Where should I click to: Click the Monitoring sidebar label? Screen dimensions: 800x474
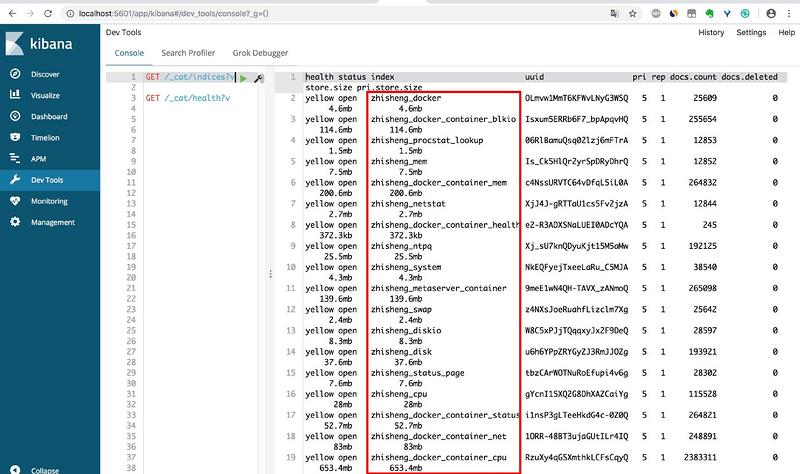point(49,201)
